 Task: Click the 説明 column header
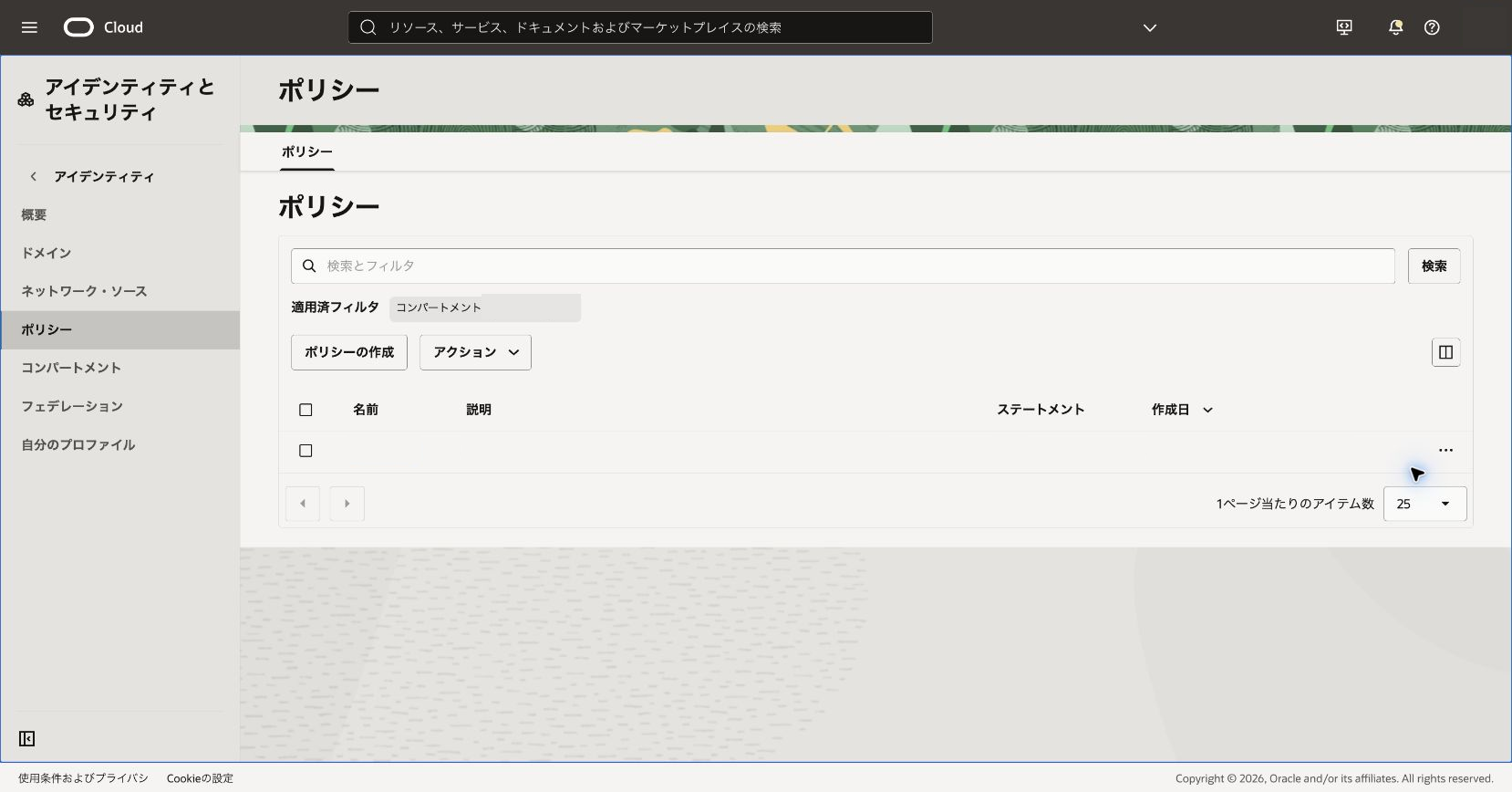479,410
